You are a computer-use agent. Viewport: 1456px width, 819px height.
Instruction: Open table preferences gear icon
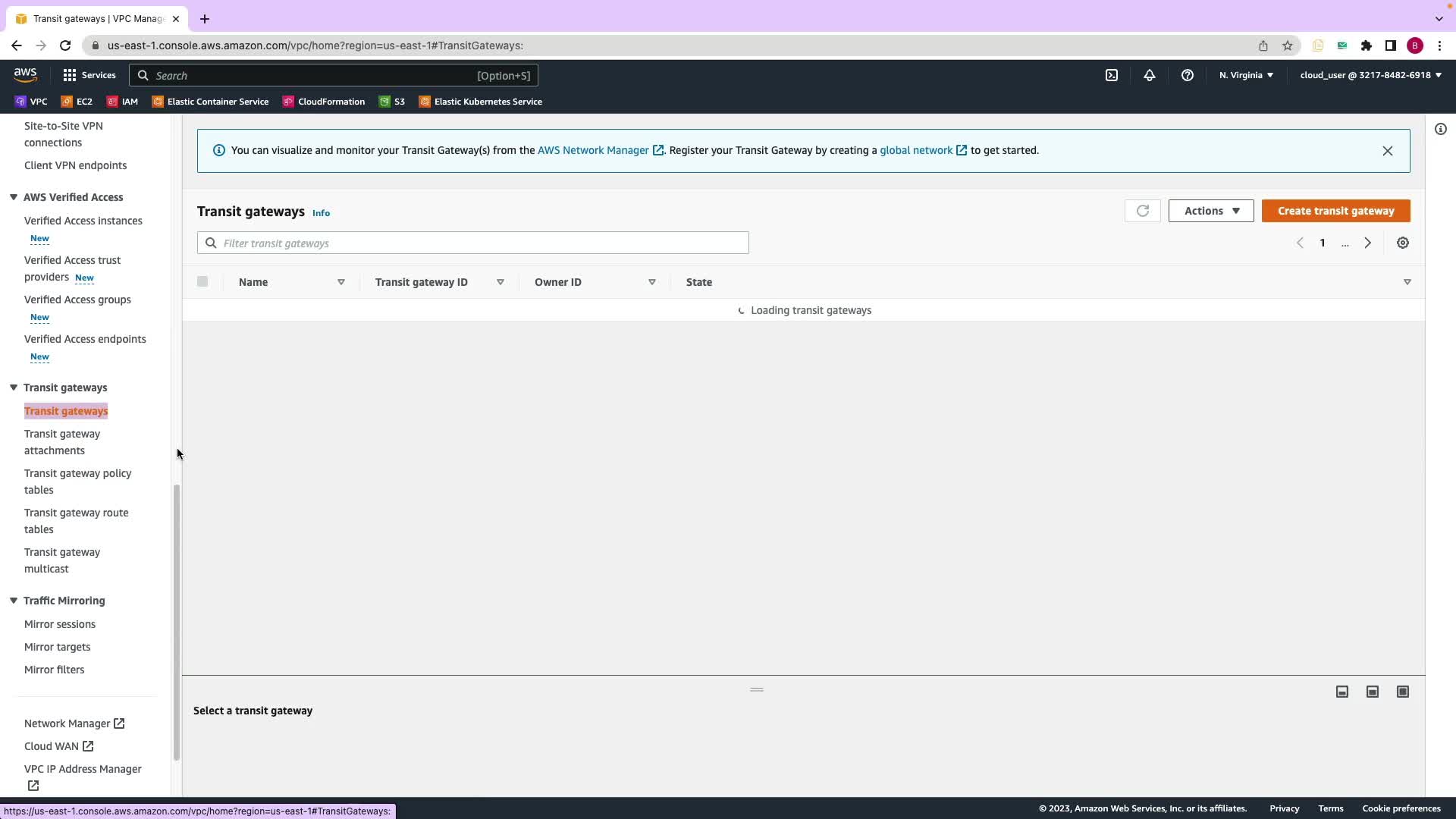coord(1402,243)
